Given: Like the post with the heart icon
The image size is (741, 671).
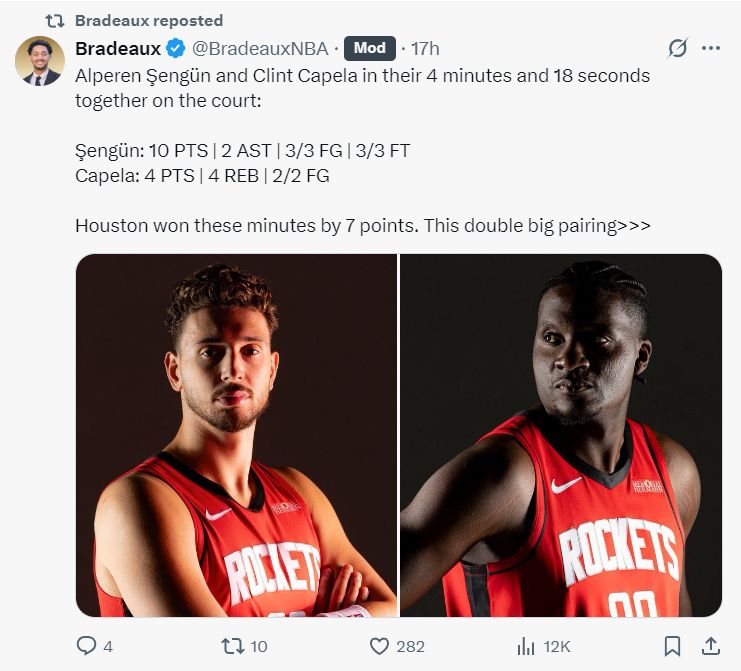Looking at the screenshot, I should [x=379, y=646].
